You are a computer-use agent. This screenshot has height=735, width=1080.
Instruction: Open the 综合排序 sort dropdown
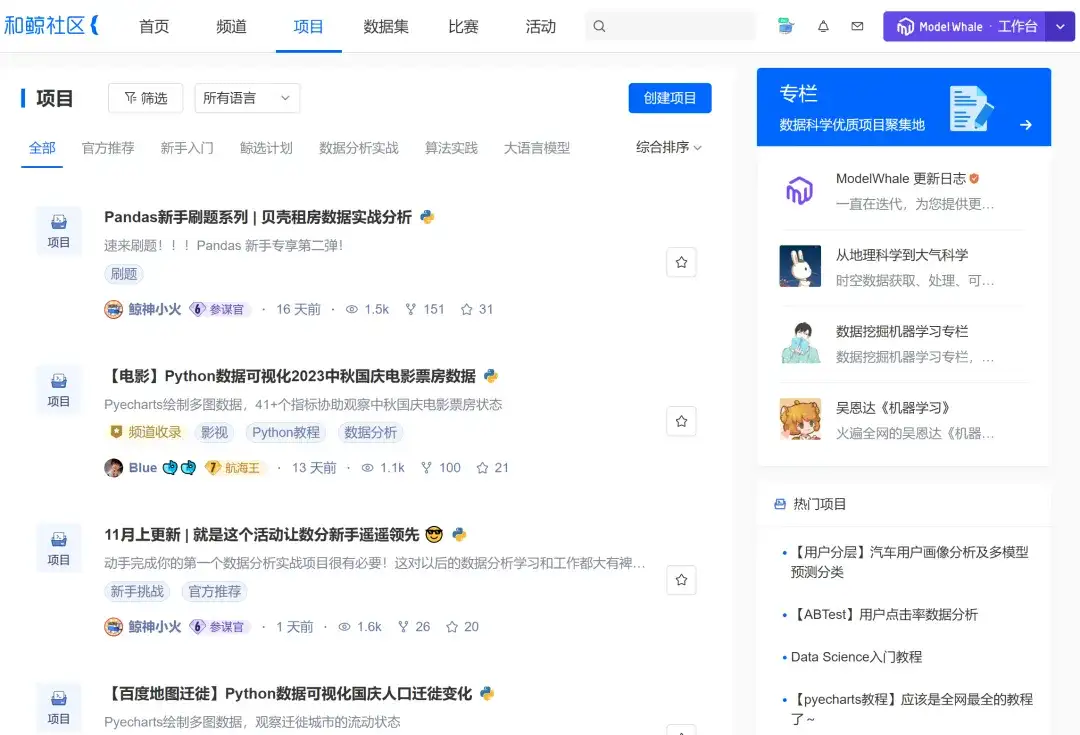coord(668,147)
